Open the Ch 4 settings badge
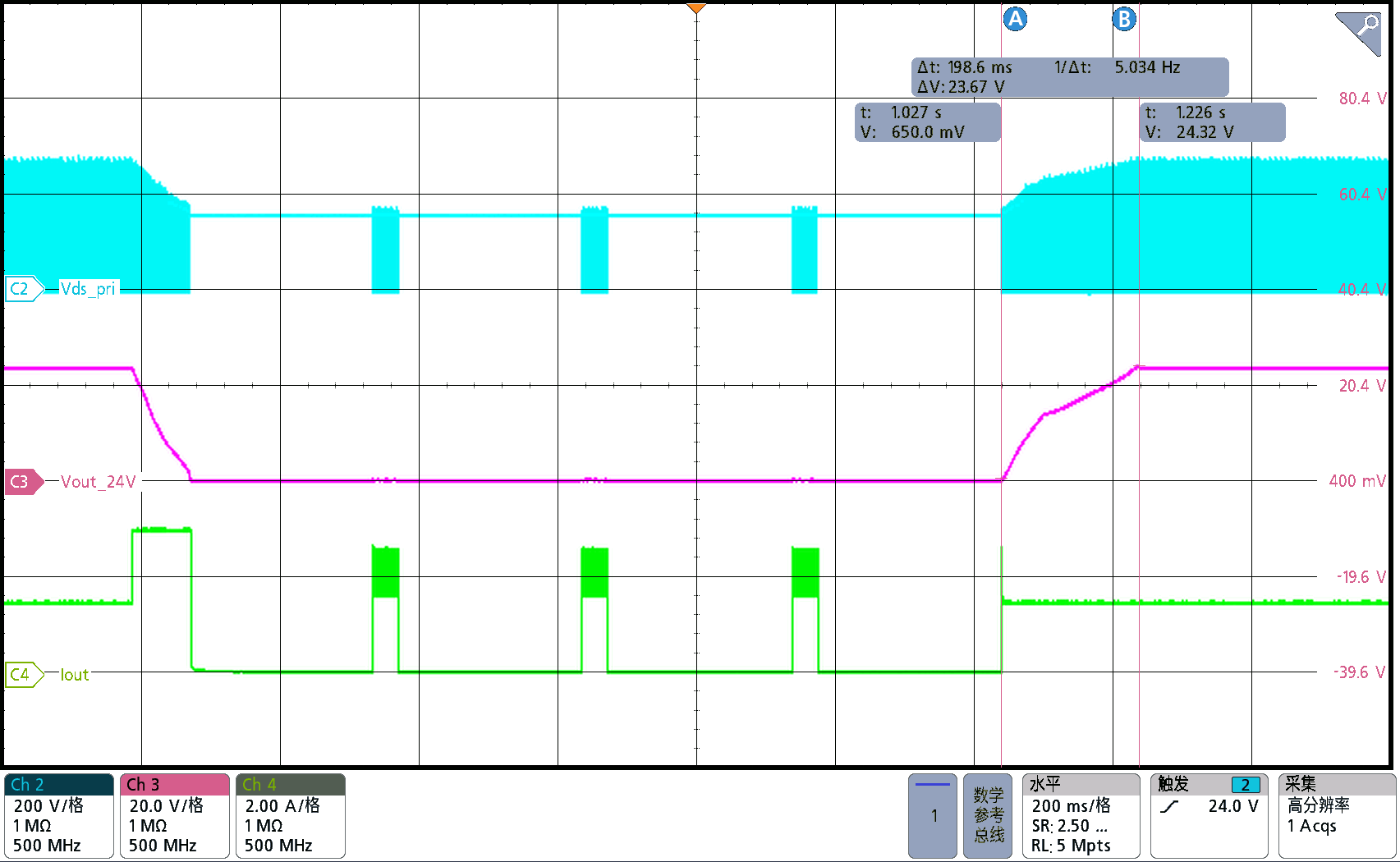 coord(290,816)
